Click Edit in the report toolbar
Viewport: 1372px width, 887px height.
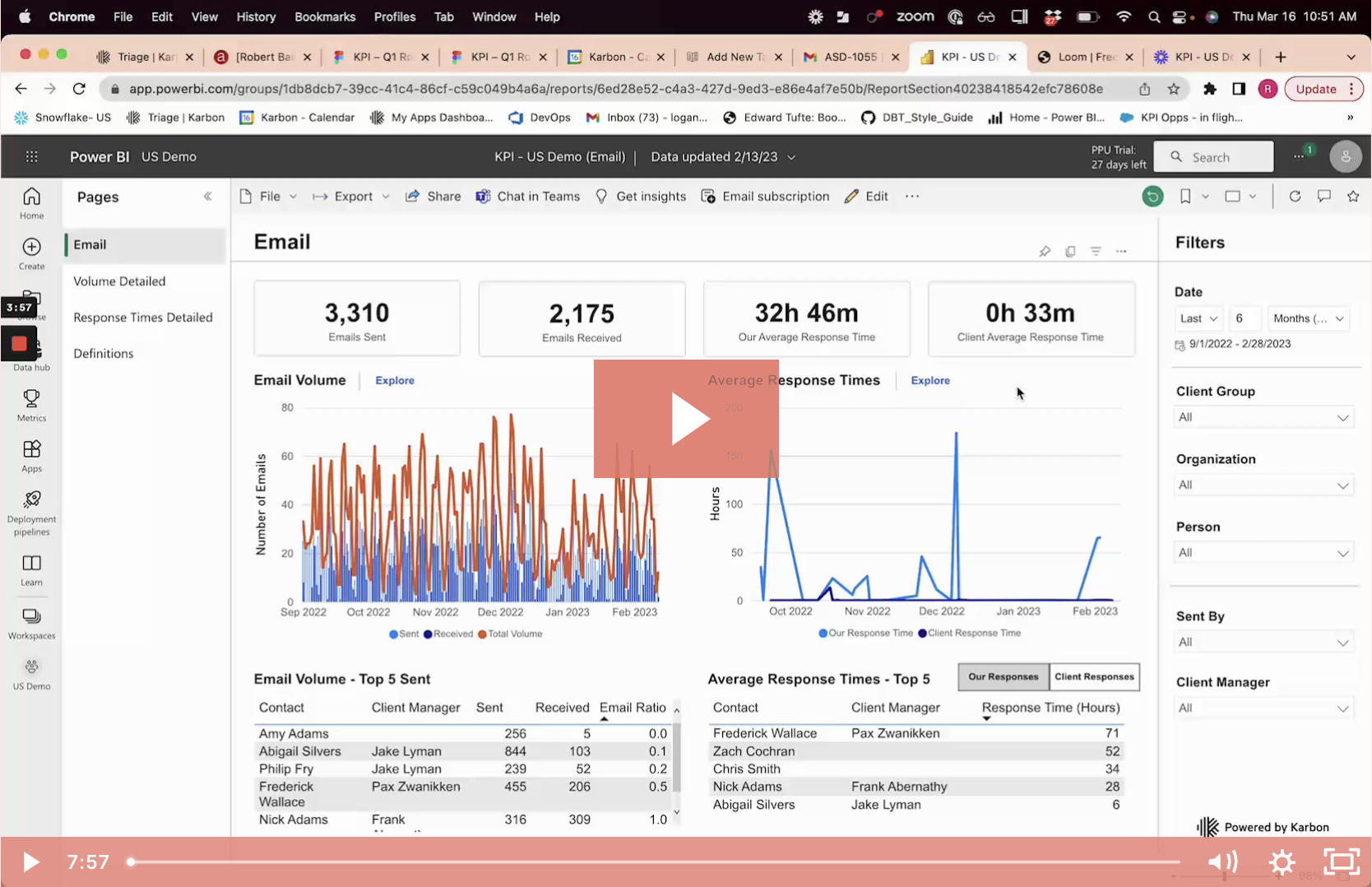tap(866, 197)
